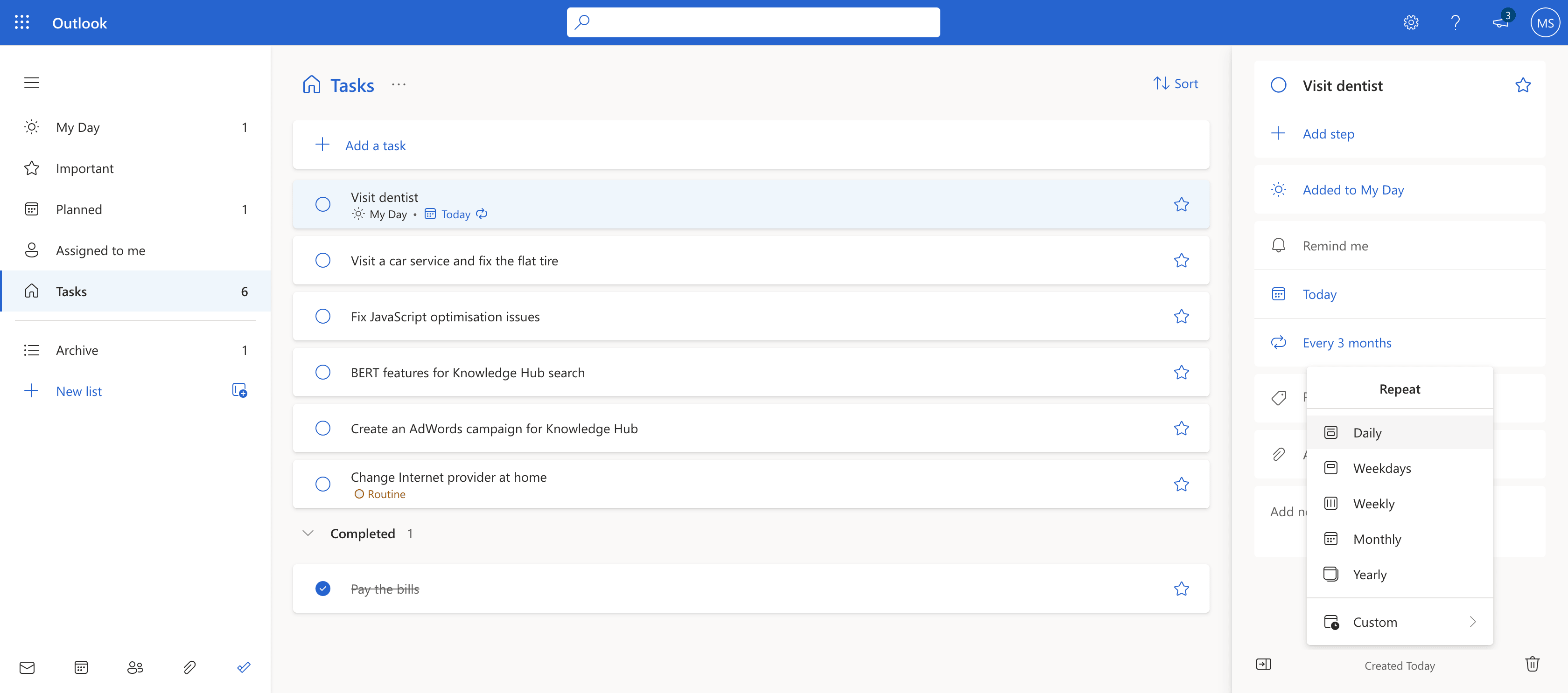1568x693 pixels.
Task: Click the Add a task button
Action: pyautogui.click(x=376, y=145)
